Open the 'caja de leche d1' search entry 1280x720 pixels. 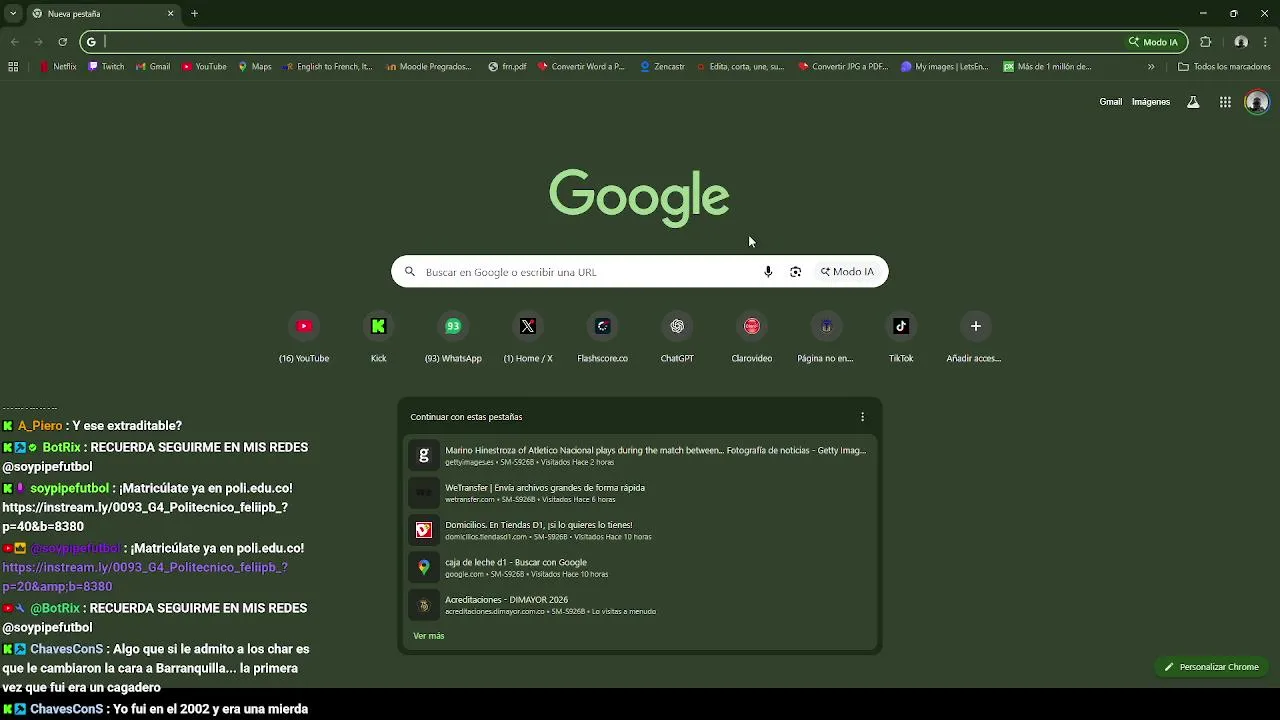640,567
